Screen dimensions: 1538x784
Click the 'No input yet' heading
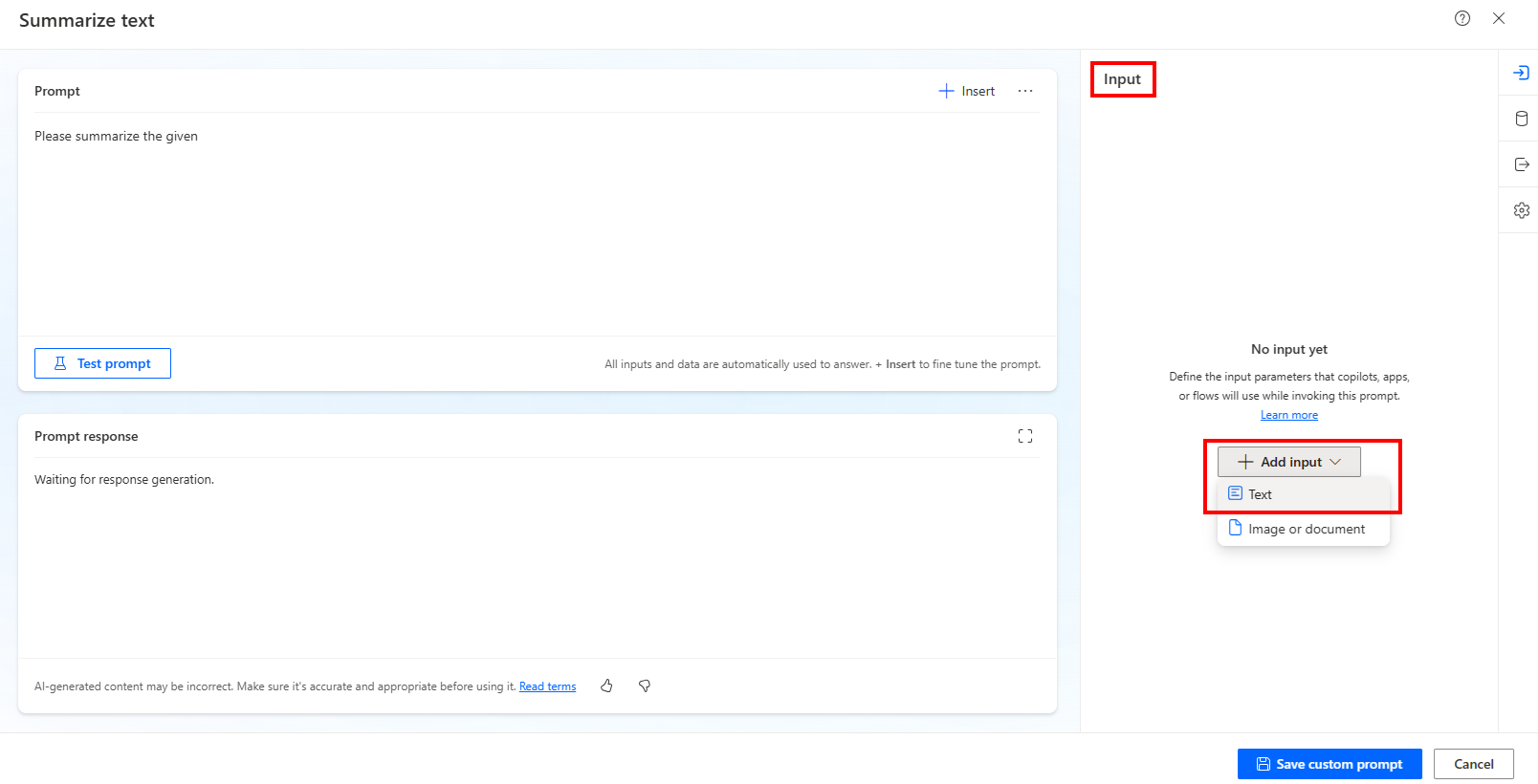pyautogui.click(x=1288, y=349)
